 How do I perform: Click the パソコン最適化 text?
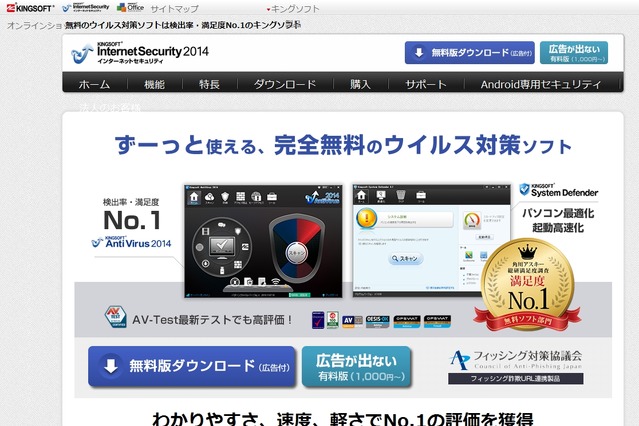coord(558,213)
